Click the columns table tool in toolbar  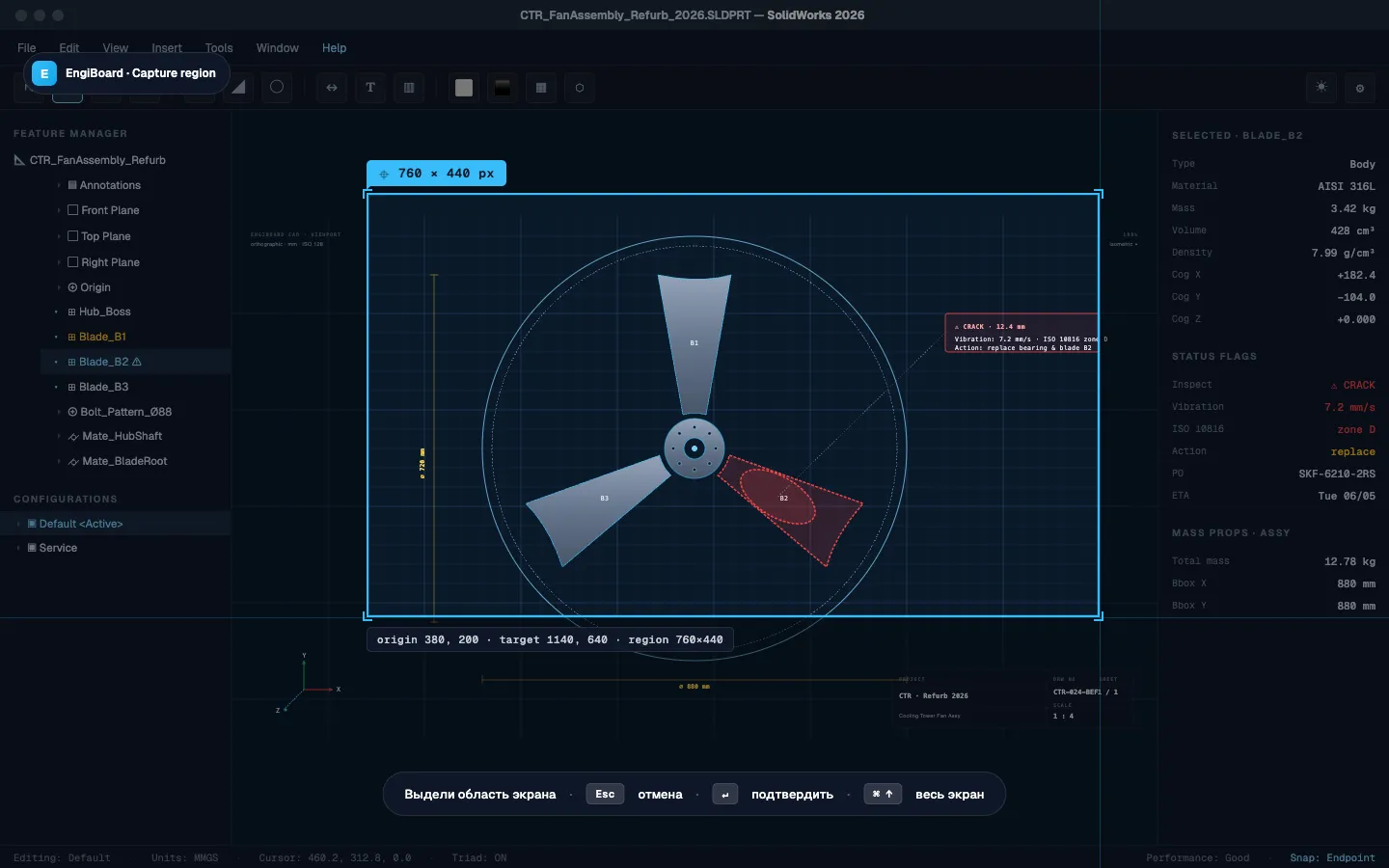tap(409, 88)
